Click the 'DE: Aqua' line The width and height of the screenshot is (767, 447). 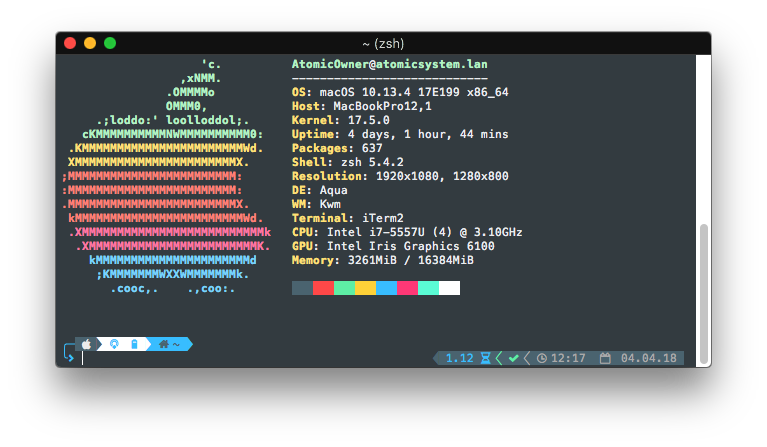[x=320, y=190]
